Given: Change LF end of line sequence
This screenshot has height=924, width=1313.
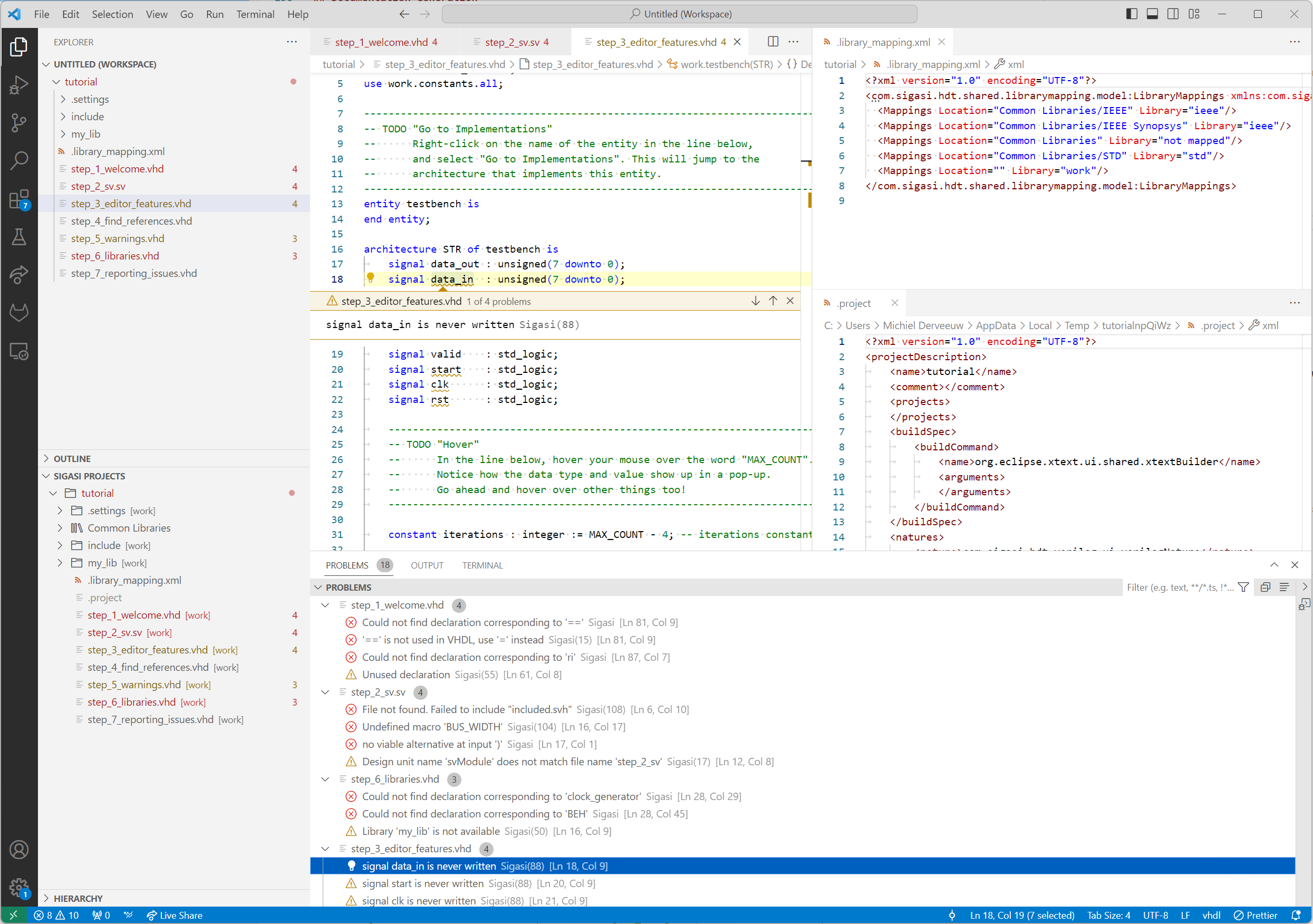Looking at the screenshot, I should [1185, 916].
